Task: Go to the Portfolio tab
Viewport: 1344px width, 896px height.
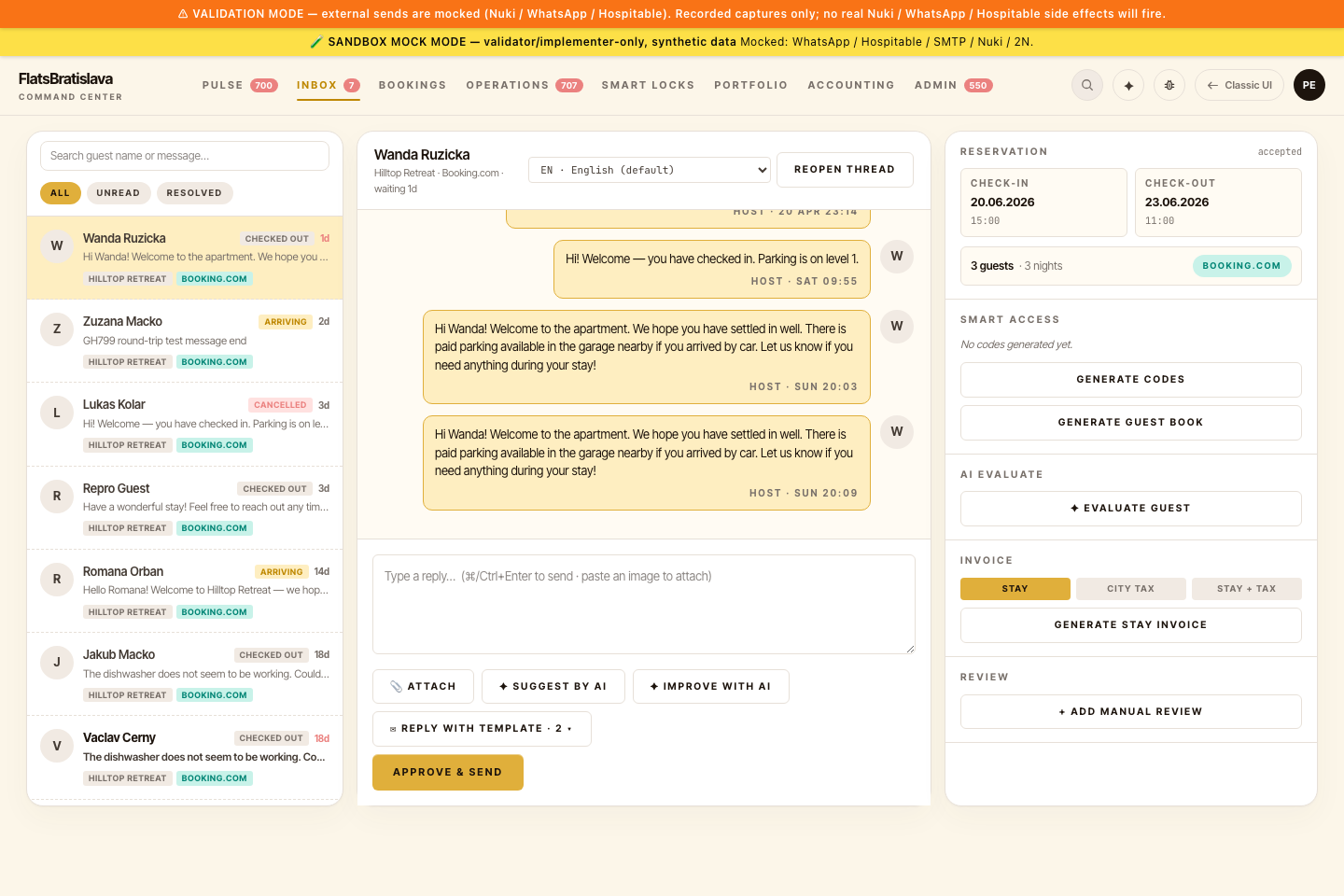Action: click(750, 85)
